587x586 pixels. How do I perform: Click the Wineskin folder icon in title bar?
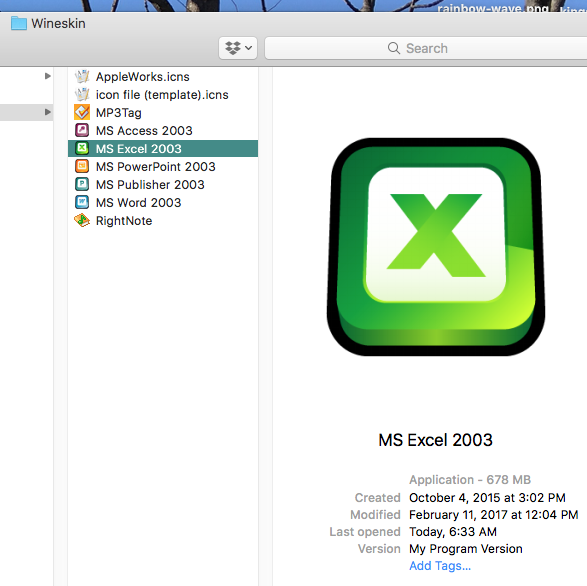coord(19,23)
